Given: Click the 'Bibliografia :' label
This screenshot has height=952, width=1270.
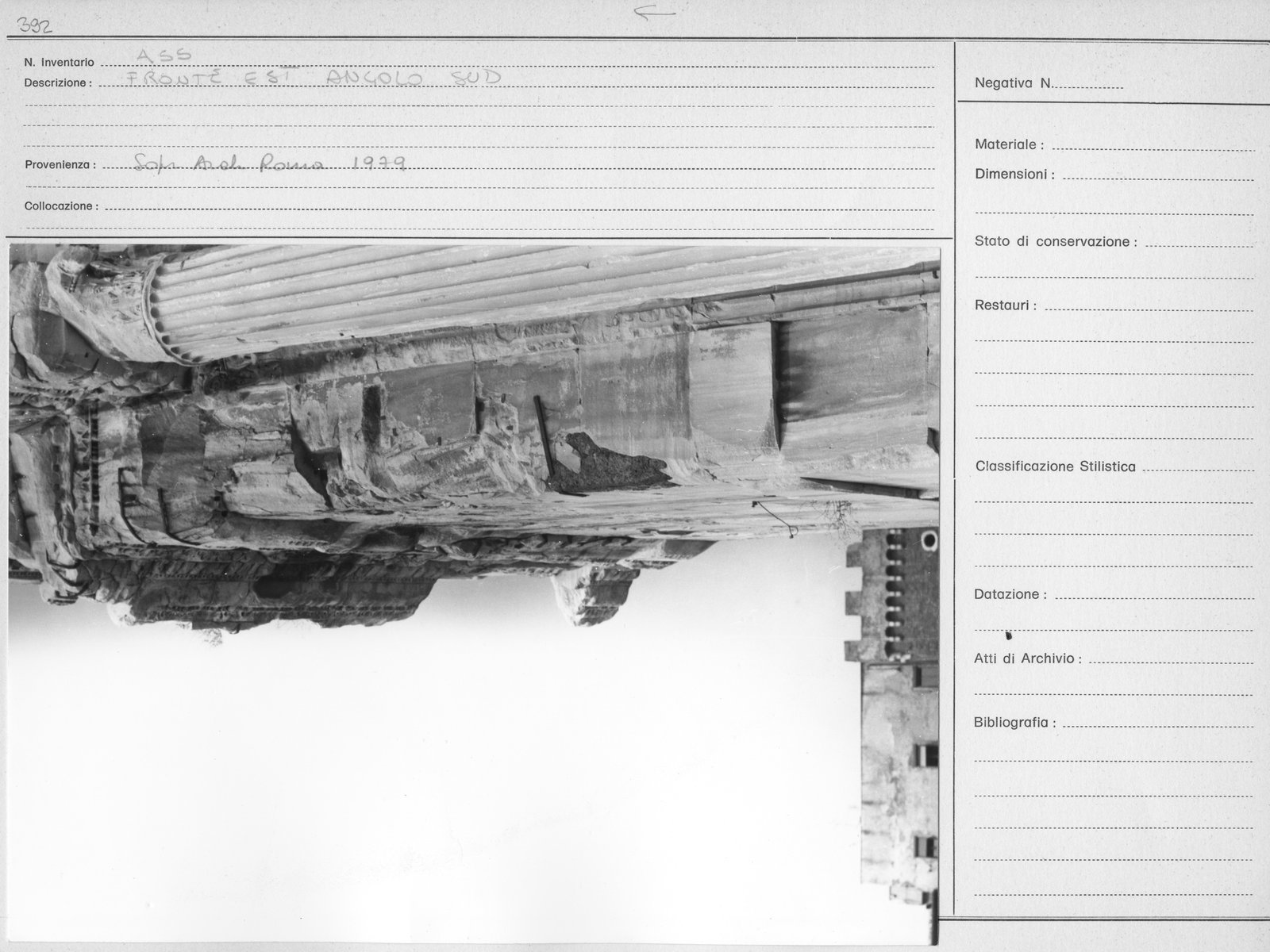Looking at the screenshot, I should (x=1015, y=723).
